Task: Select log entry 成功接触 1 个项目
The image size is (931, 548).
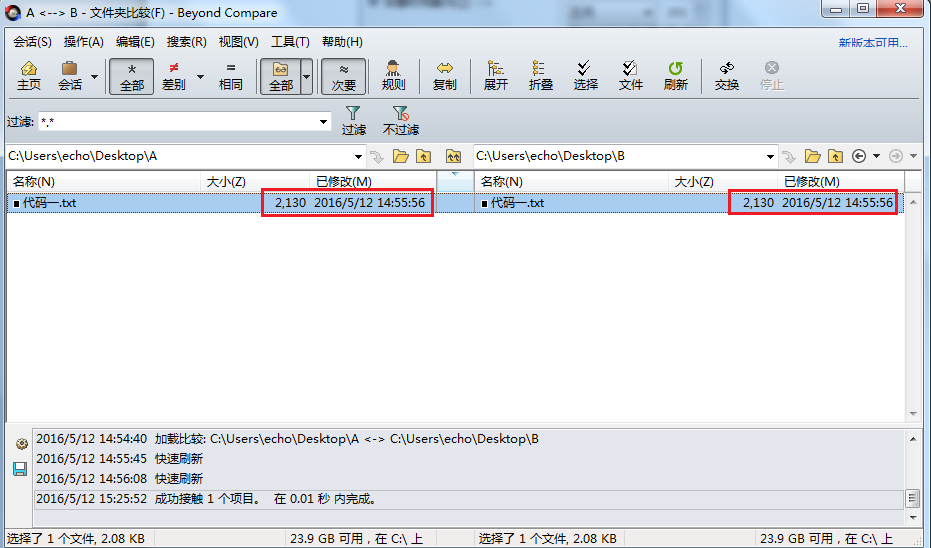Action: coord(469,499)
